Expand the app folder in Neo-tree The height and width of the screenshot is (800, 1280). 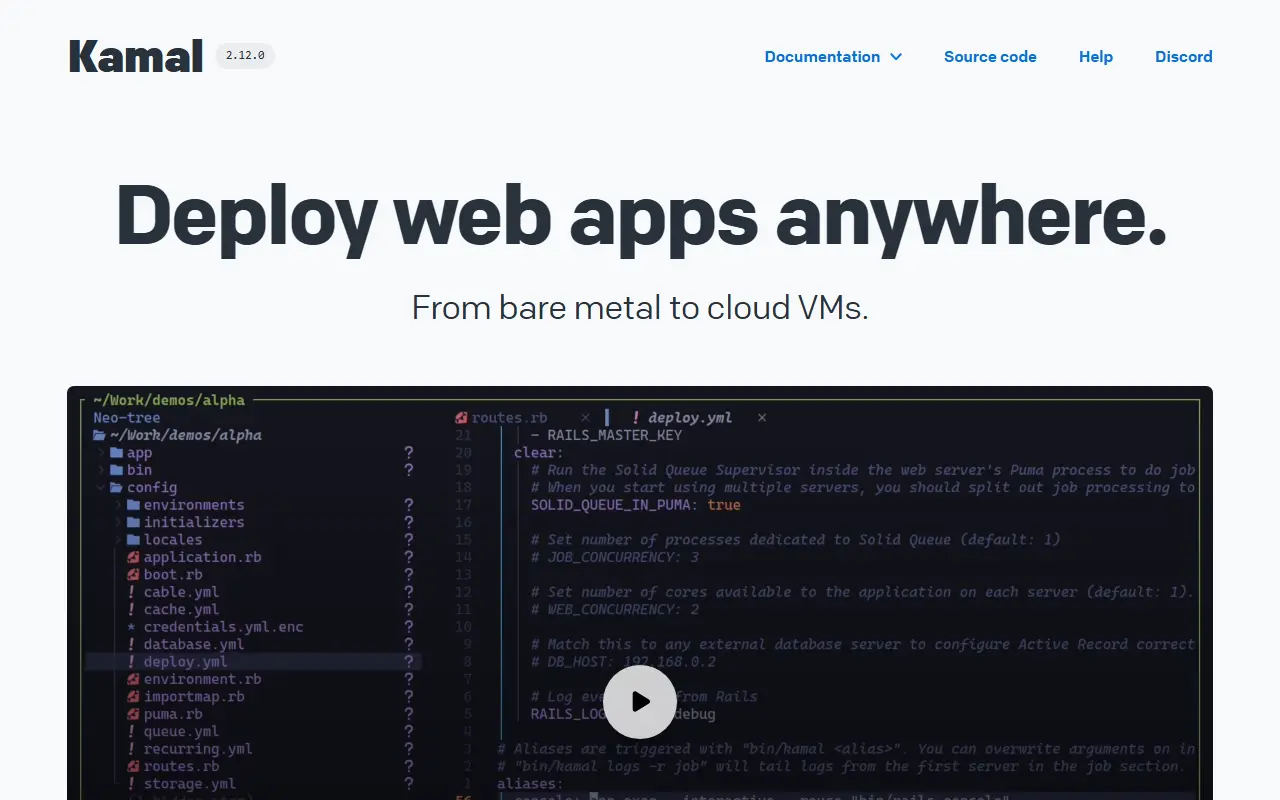[131, 453]
